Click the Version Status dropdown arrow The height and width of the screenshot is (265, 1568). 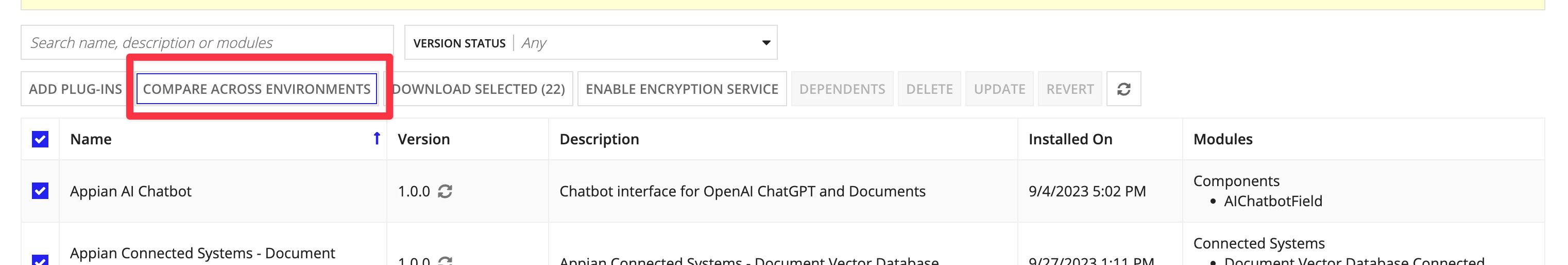click(x=766, y=43)
